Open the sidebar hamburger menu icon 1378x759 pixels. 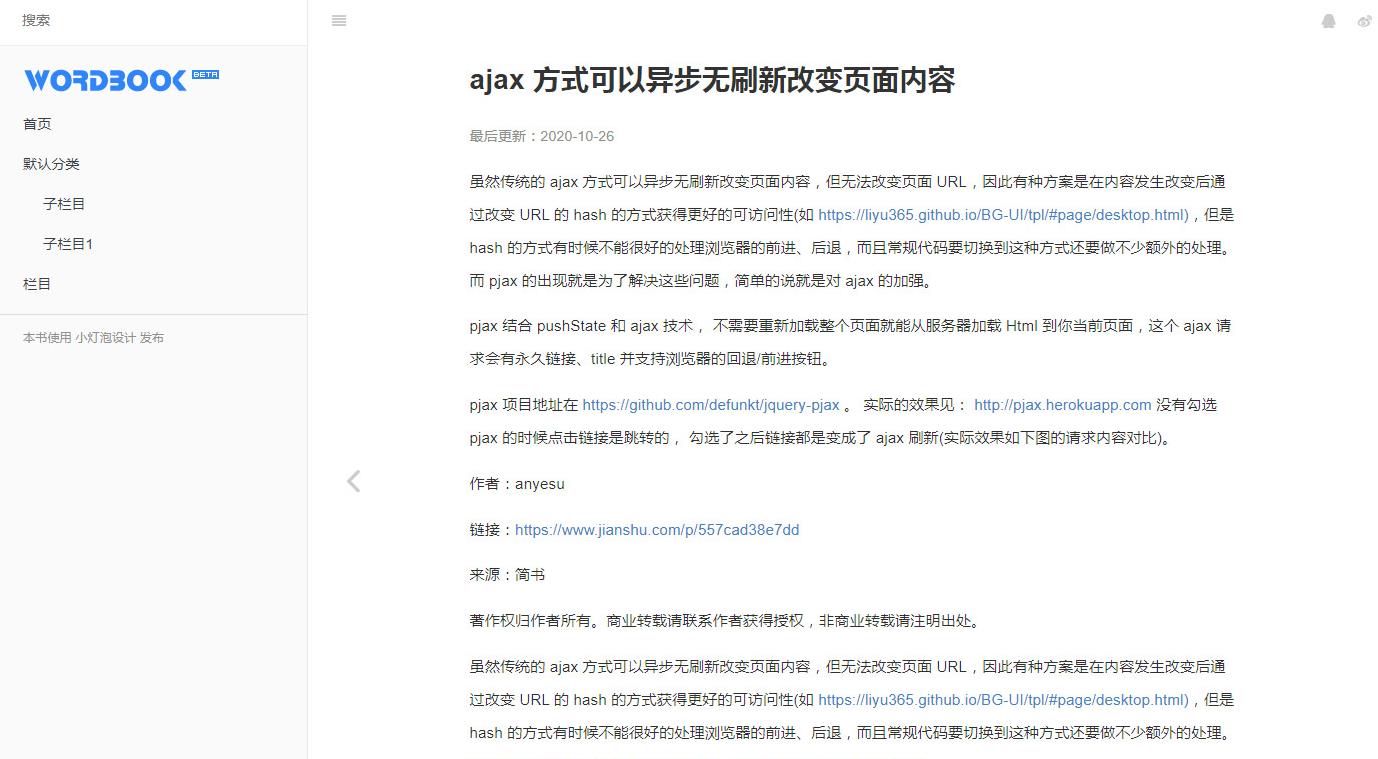click(x=338, y=21)
